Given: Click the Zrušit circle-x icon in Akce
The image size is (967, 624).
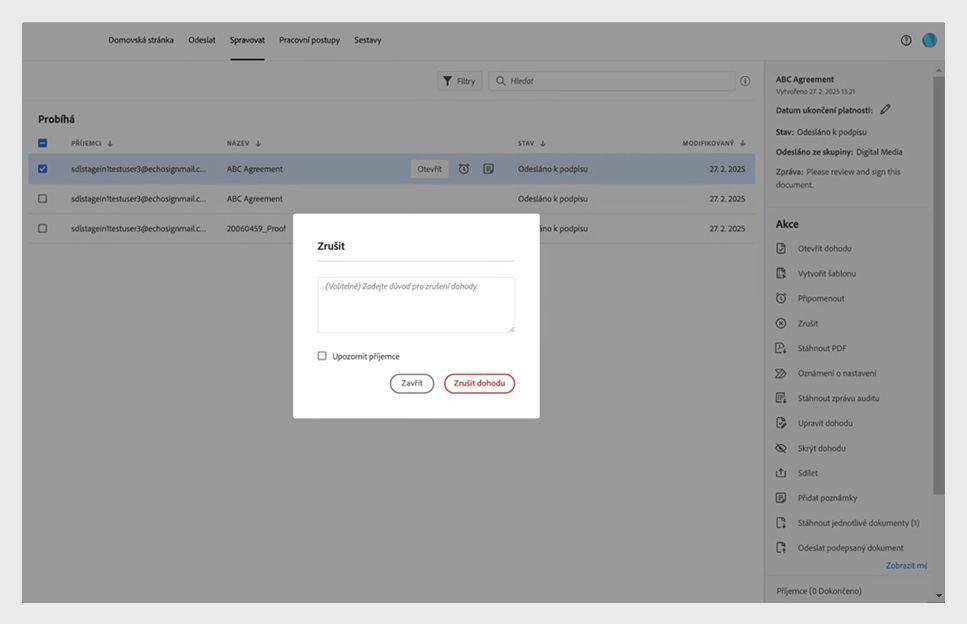Looking at the screenshot, I should click(x=781, y=323).
